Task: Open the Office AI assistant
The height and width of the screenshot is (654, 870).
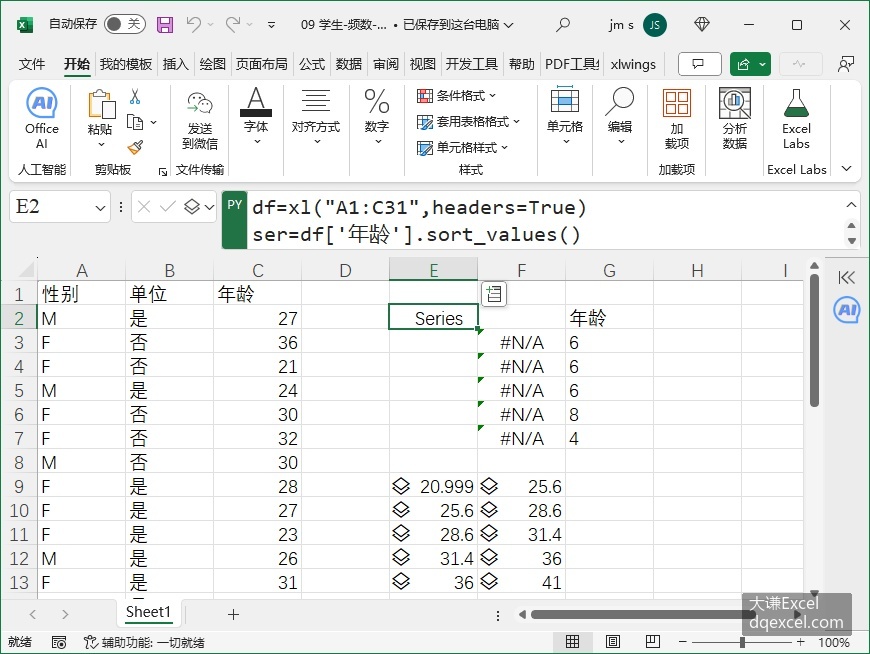Action: click(42, 118)
